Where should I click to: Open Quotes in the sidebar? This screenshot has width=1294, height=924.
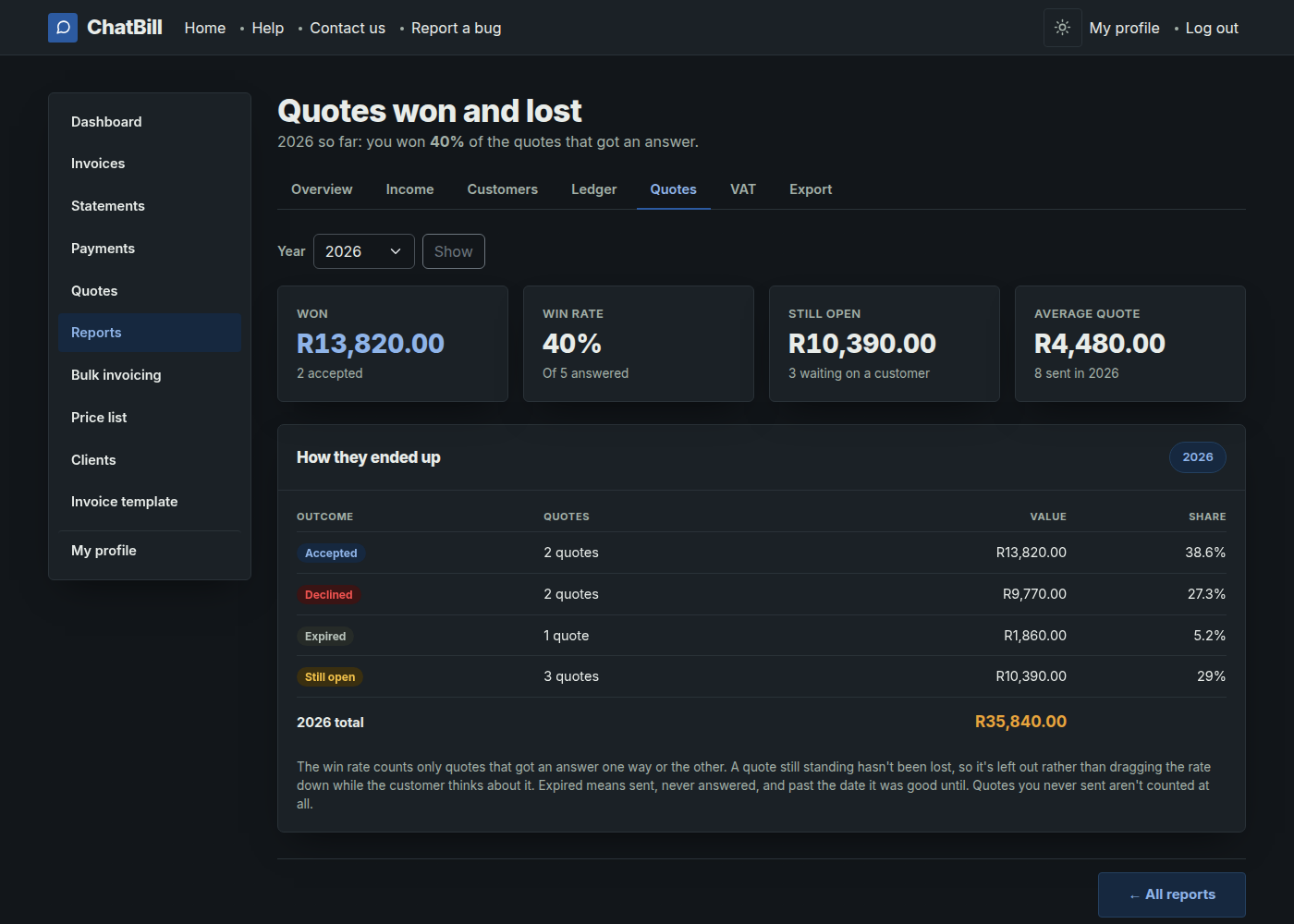click(150, 291)
